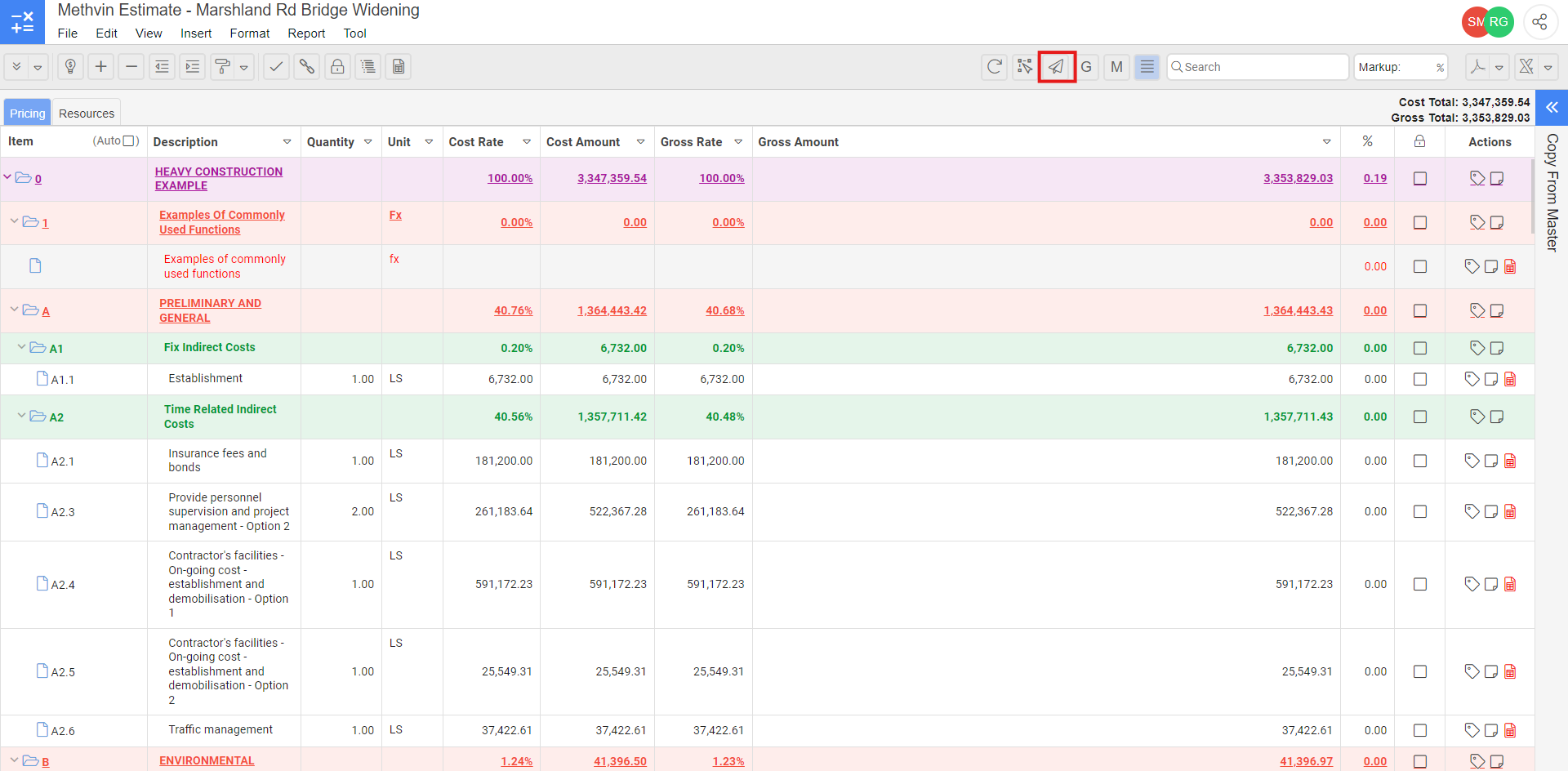Viewport: 1568px width, 771px height.
Task: Click the paper plane send icon
Action: (x=1056, y=67)
